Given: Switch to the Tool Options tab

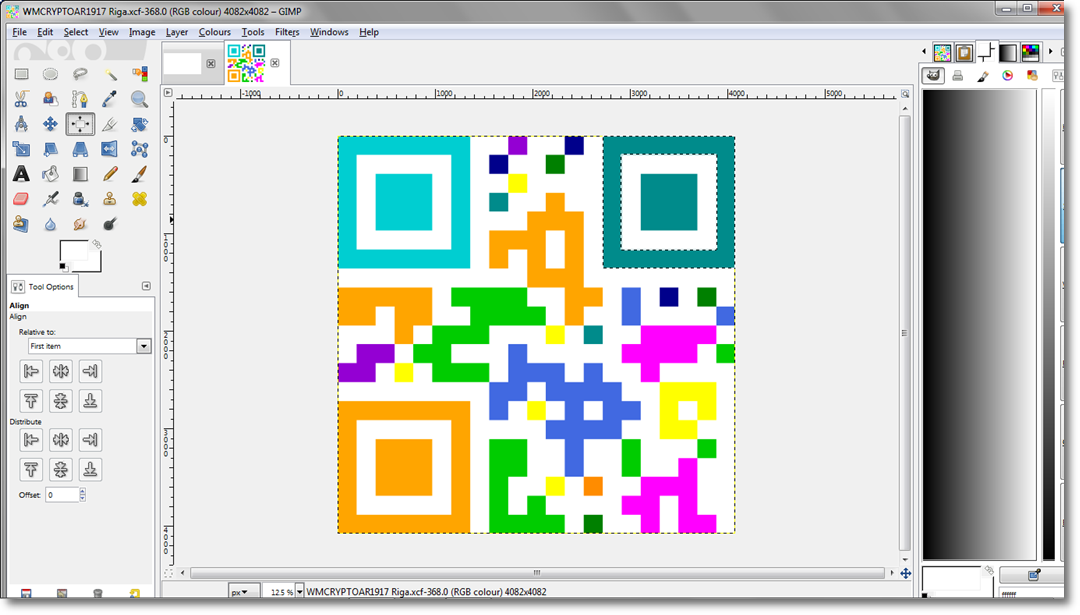Looking at the screenshot, I should [43, 286].
